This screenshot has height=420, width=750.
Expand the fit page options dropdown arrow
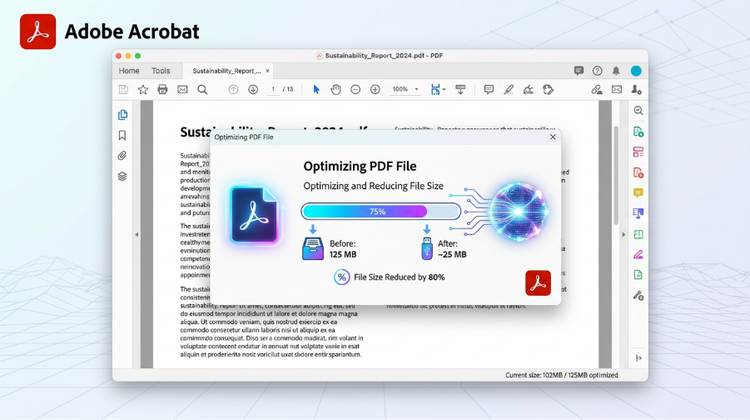tap(444, 89)
